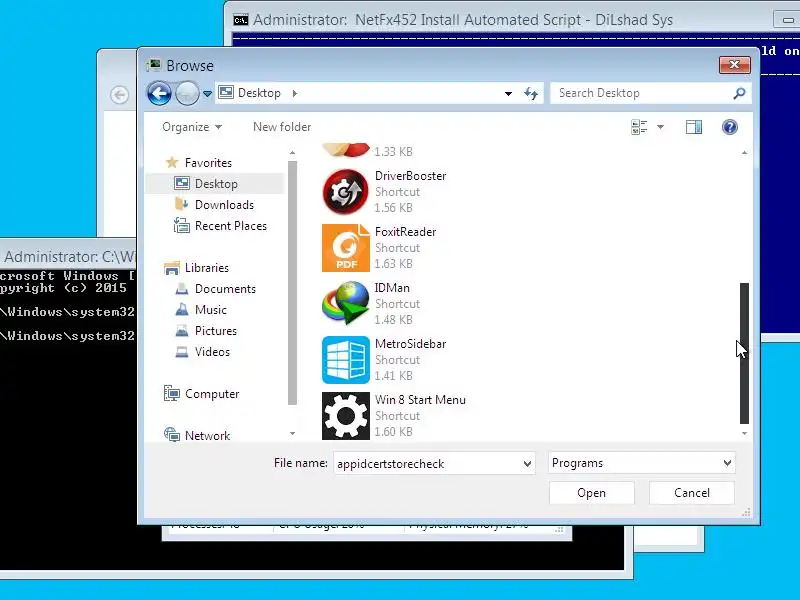Select Desktop in Favorites
Image resolution: width=800 pixels, height=600 pixels.
[x=216, y=184]
